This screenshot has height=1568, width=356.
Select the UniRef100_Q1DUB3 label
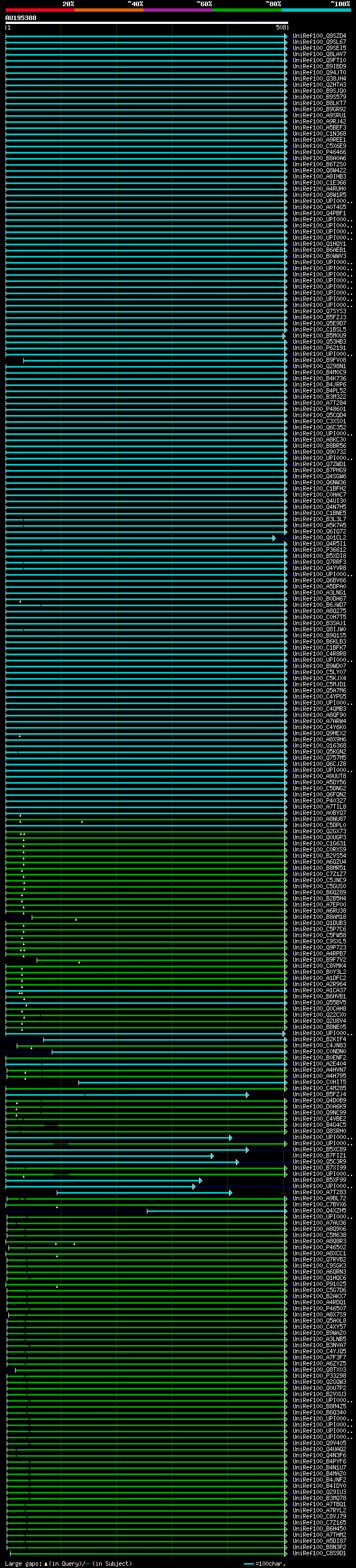[319, 923]
